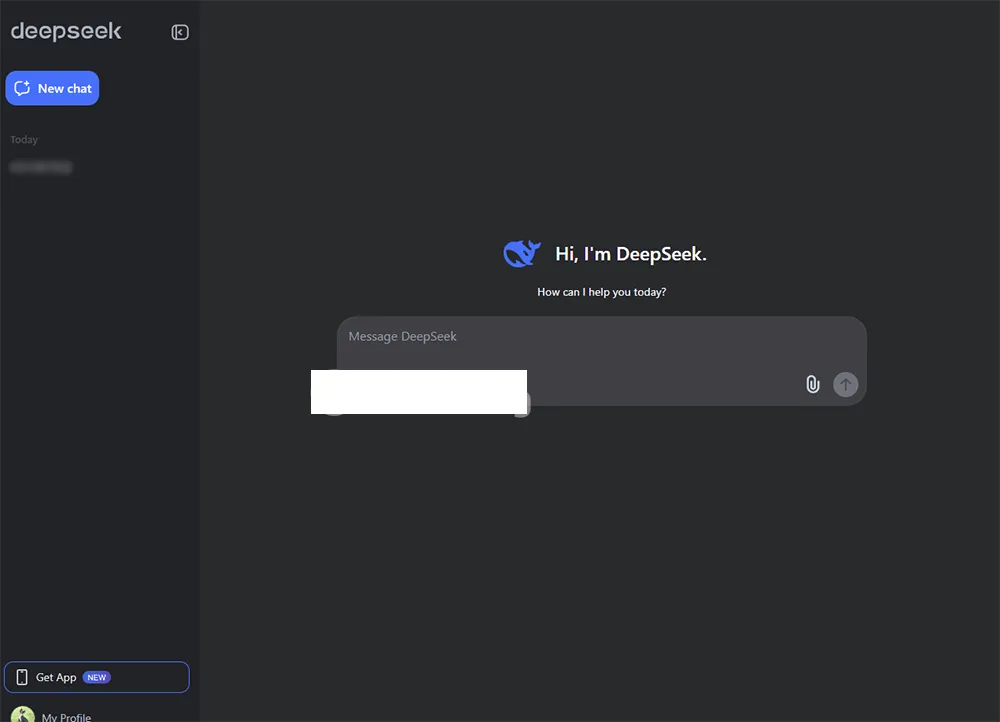
Task: Click the attachment icon near the send button
Action: coord(811,384)
